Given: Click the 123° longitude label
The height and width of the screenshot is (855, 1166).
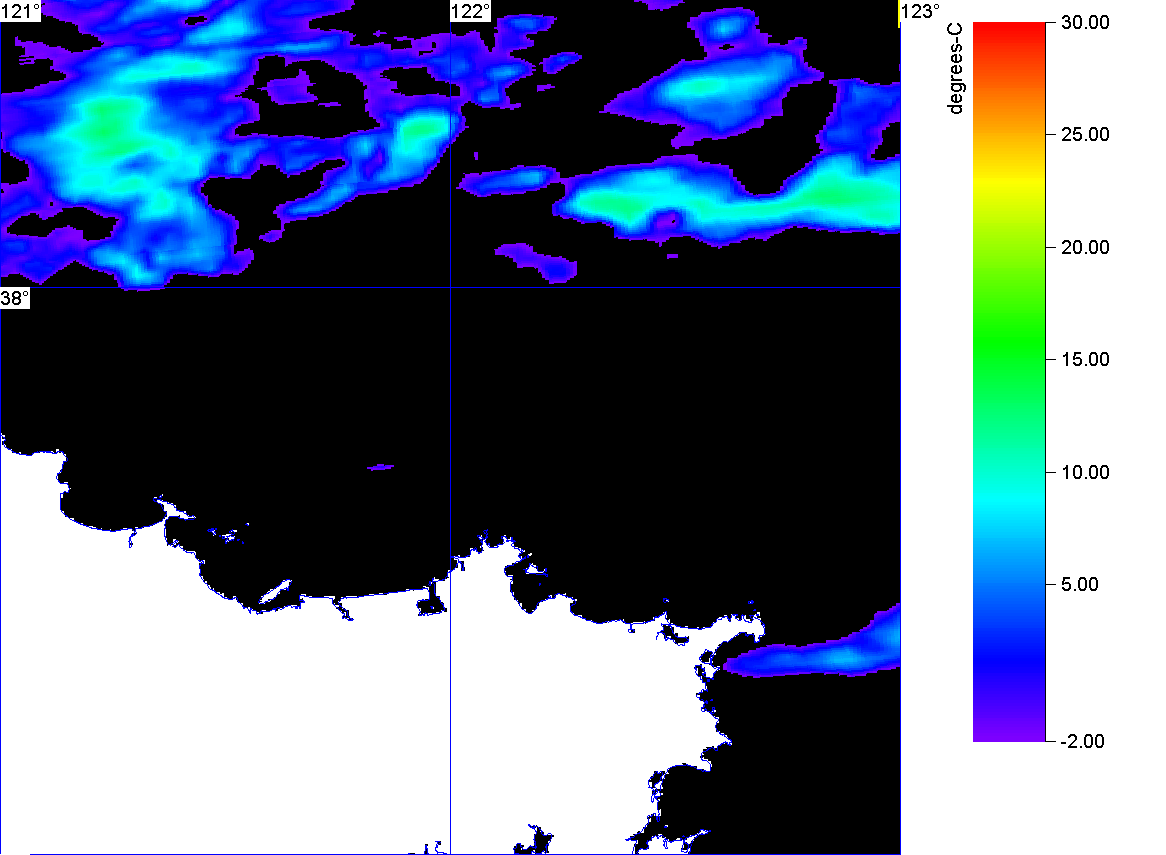Looking at the screenshot, I should 921,11.
